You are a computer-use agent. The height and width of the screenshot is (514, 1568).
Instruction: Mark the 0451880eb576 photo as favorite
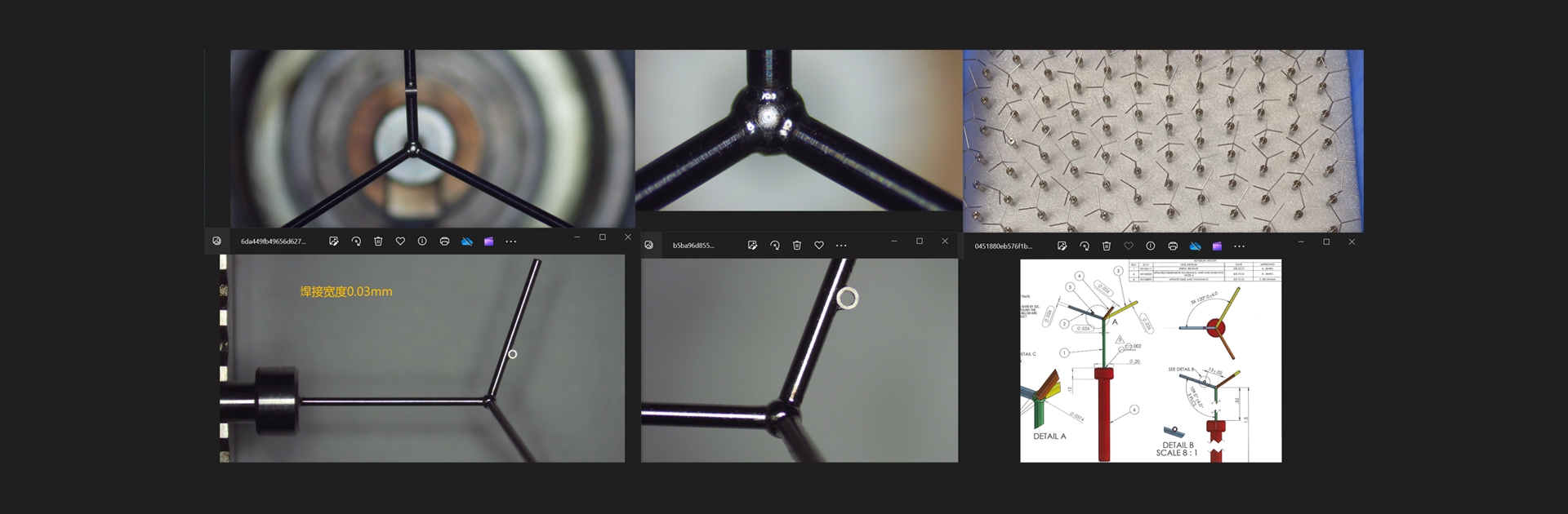coord(1129,246)
